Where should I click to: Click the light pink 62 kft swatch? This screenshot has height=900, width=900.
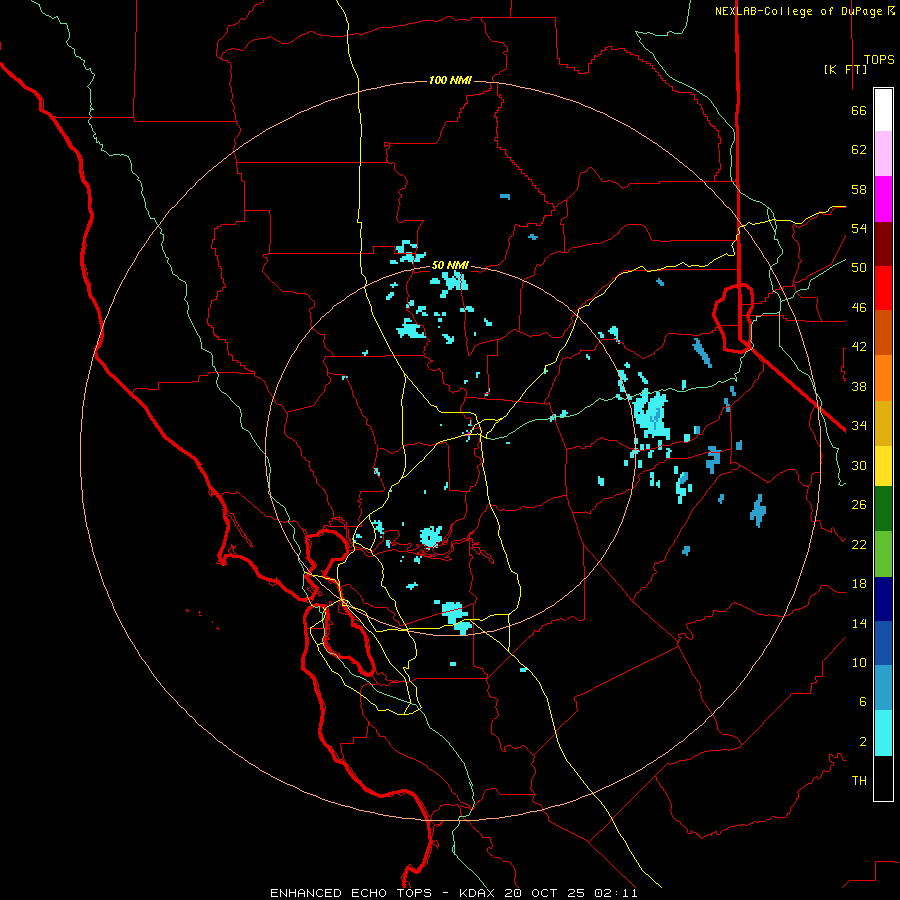[883, 153]
